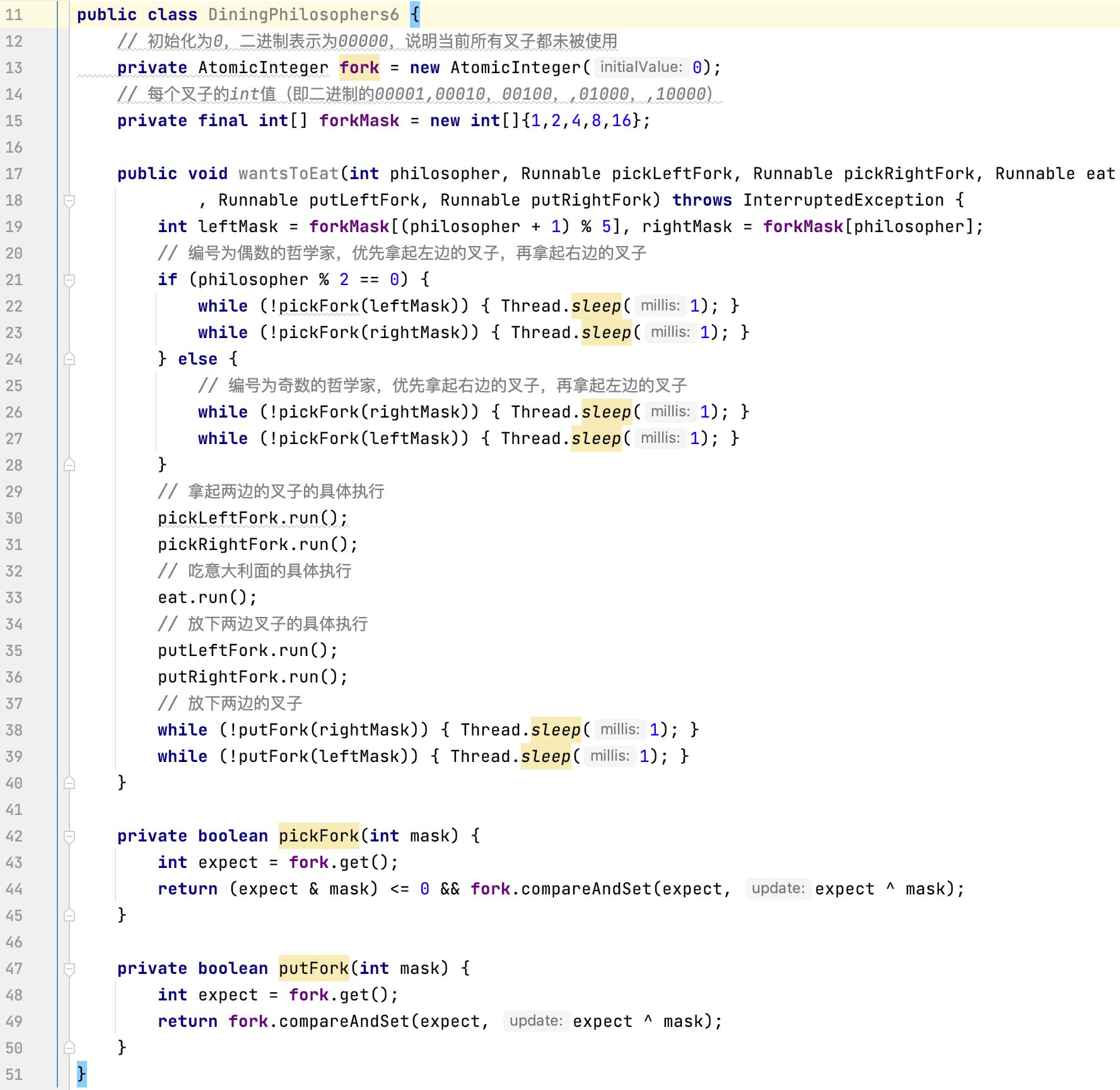Click the putLeftFork.run() statement
The height and width of the screenshot is (1090, 1120).
(248, 650)
